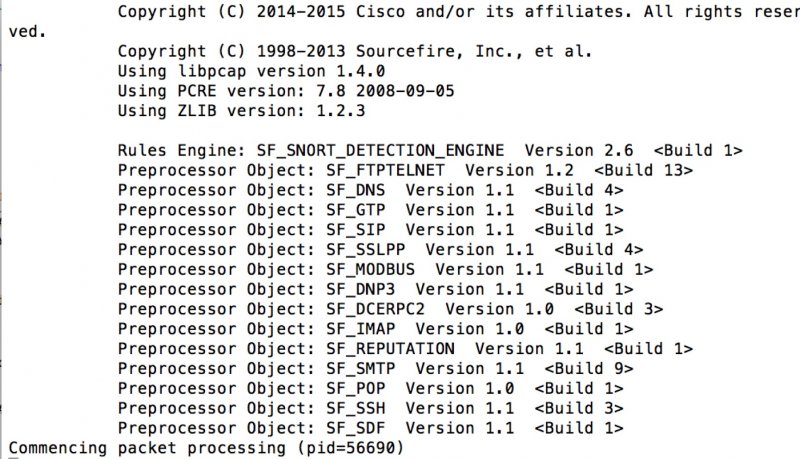Screen dimensions: 800x459
Task: Click the SF_POP preprocessor entry
Action: (x=370, y=390)
